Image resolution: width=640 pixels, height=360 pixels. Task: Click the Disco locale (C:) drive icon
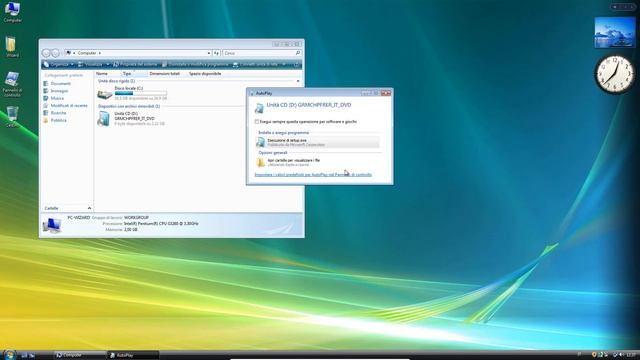point(105,95)
